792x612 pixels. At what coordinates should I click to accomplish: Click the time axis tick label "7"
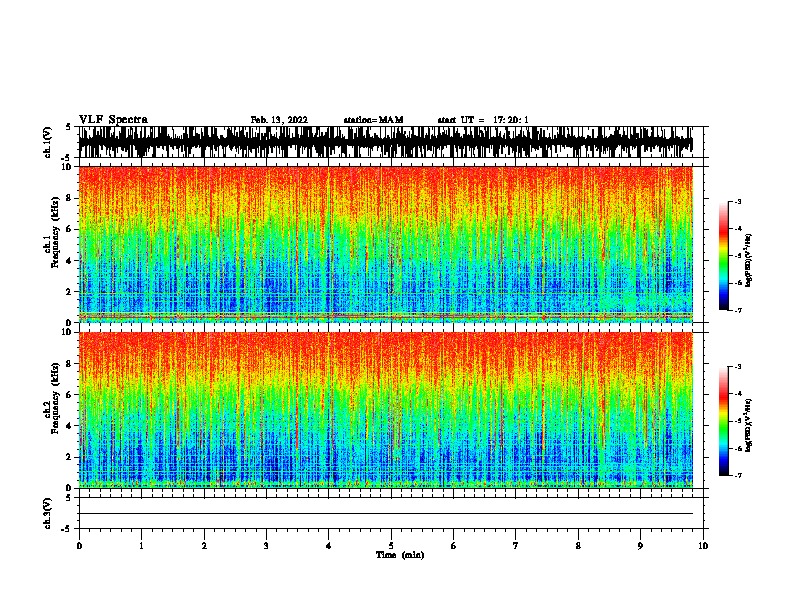click(x=516, y=545)
